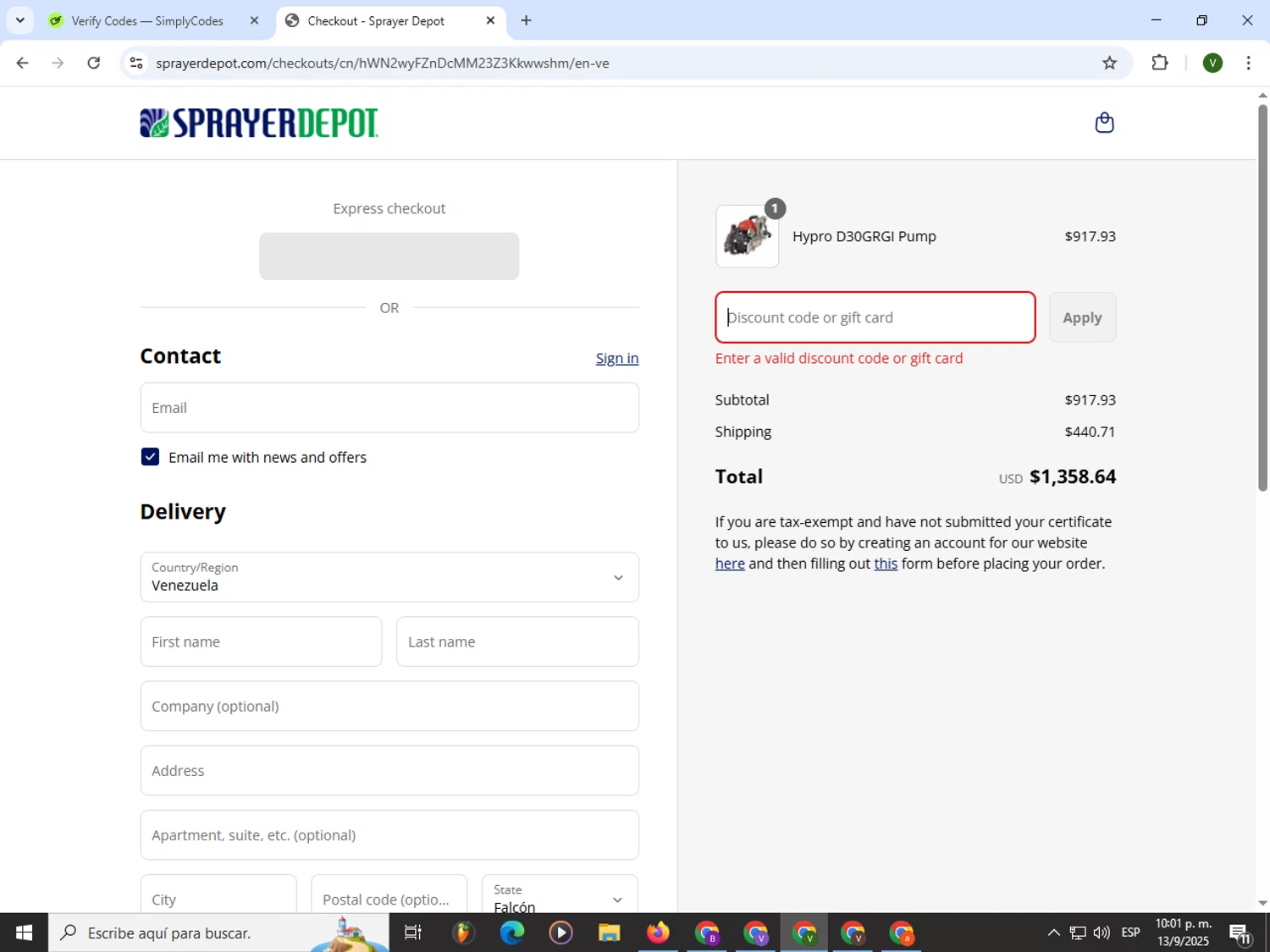Click the page vertical scrollbar
1270x952 pixels.
coord(1262,296)
